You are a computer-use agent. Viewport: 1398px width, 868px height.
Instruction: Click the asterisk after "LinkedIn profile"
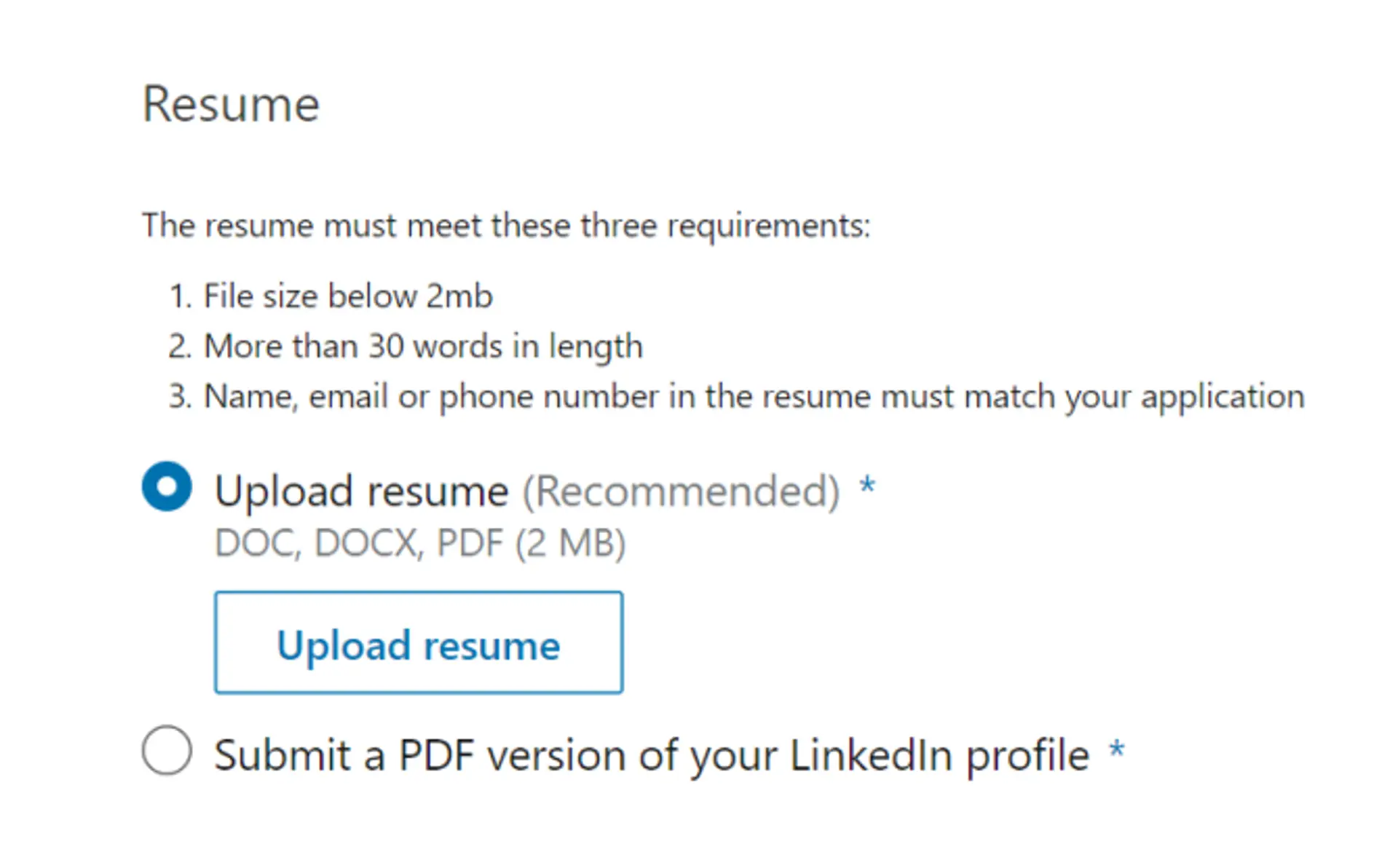(x=1116, y=749)
